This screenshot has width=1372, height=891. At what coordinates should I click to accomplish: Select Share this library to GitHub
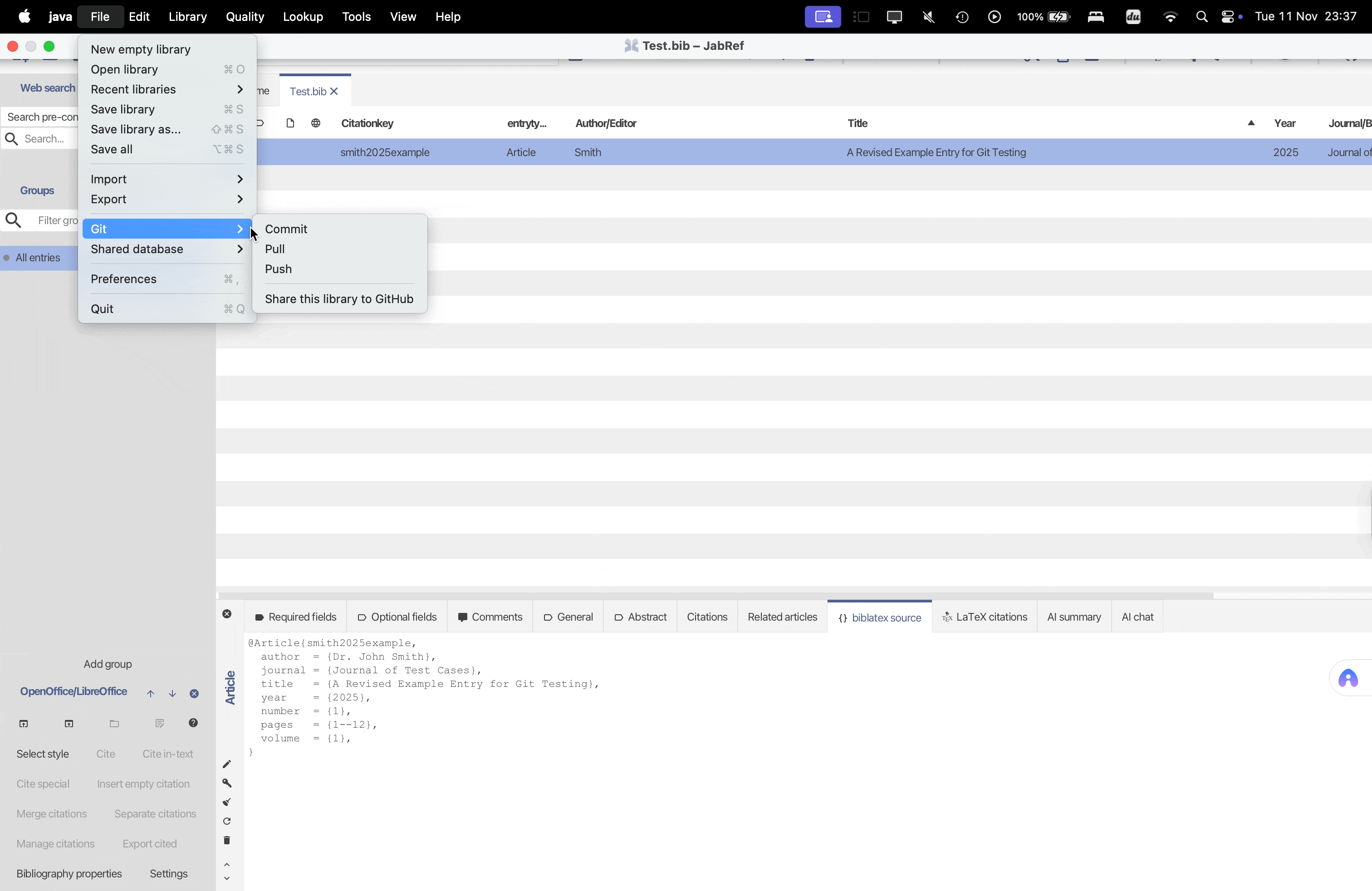pos(339,299)
